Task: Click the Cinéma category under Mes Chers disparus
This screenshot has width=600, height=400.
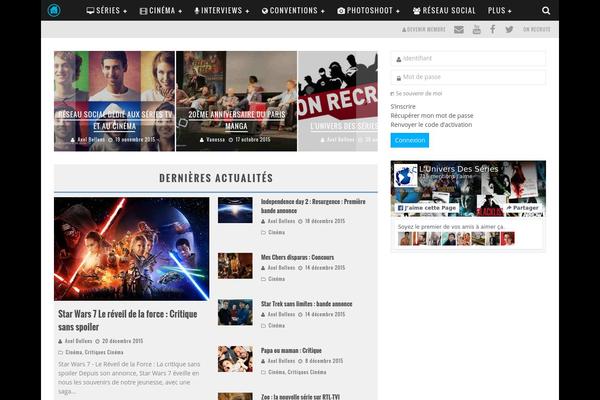Action: click(276, 279)
